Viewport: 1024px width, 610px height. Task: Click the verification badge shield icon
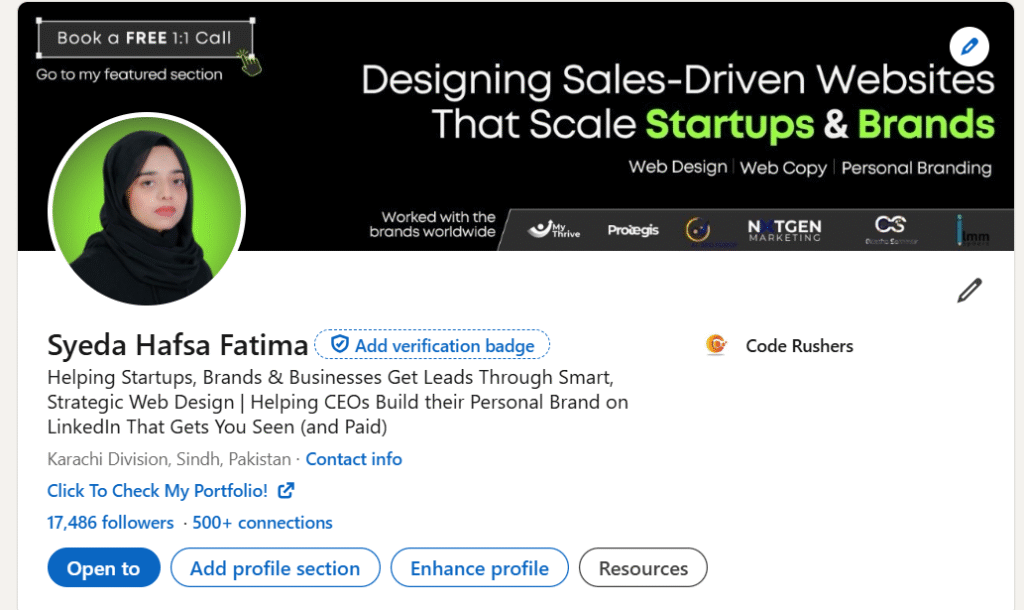340,344
